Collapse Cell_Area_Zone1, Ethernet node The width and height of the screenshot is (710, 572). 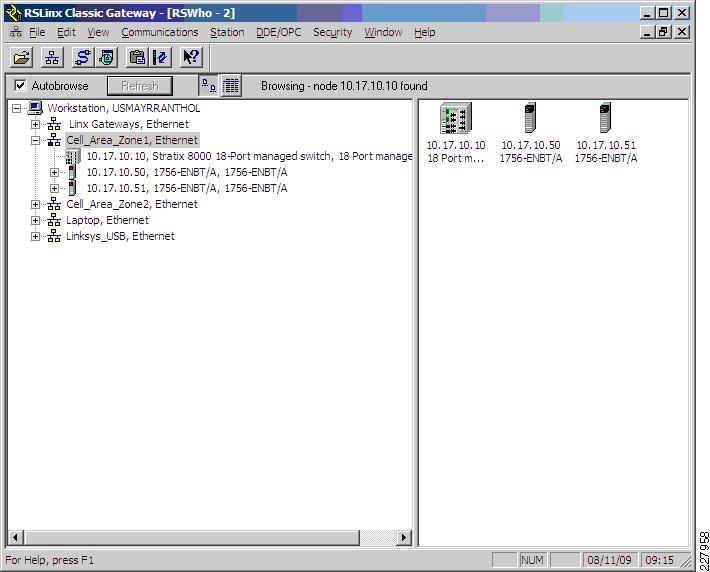click(35, 140)
